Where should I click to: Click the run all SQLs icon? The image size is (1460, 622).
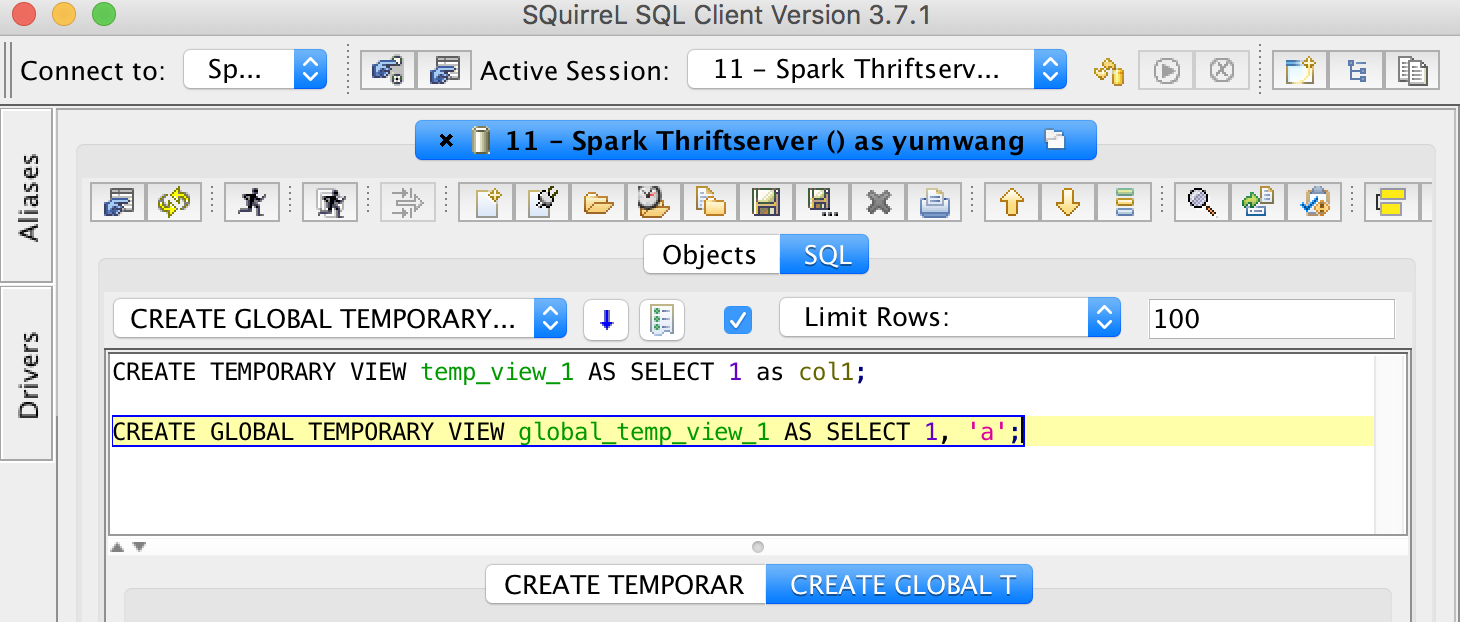[x=330, y=202]
